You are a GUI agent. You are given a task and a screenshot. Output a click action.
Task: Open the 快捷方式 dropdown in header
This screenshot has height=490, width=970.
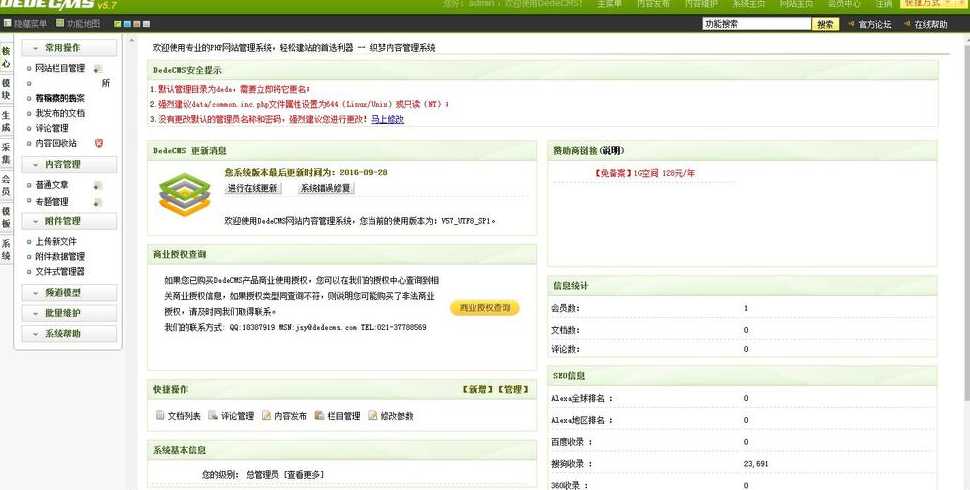(x=932, y=4)
